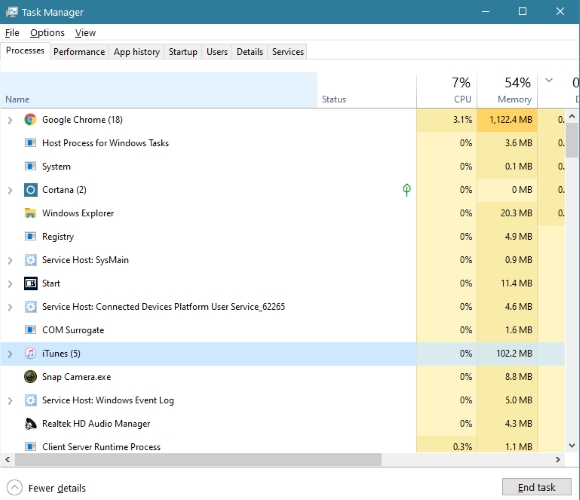
Task: Select the Client Server Runtime Process name
Action: click(101, 447)
